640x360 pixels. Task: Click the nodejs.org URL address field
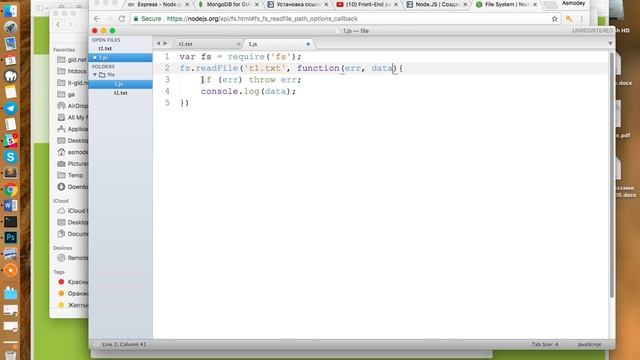pos(262,19)
